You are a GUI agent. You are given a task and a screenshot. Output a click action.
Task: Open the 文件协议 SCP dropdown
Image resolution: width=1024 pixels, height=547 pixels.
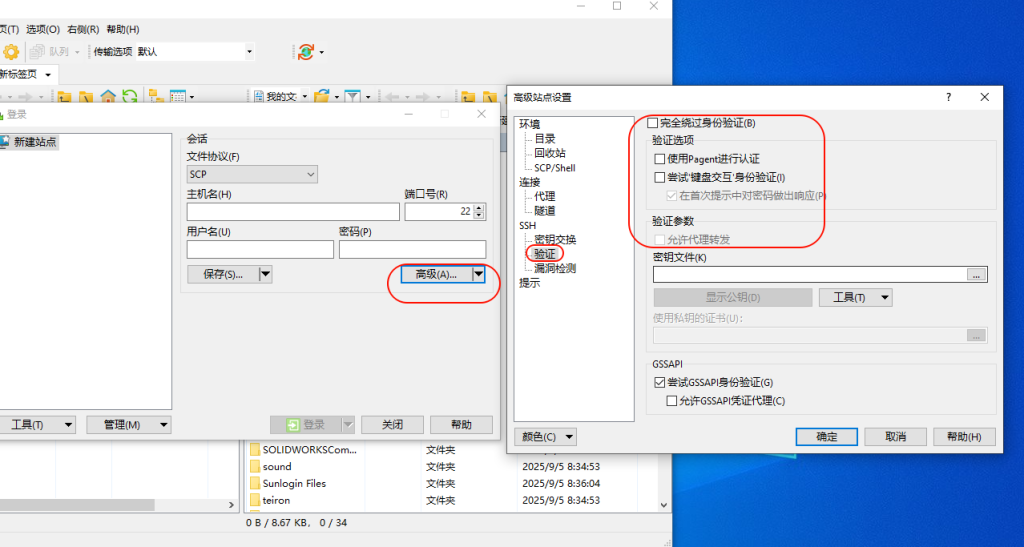tap(252, 174)
